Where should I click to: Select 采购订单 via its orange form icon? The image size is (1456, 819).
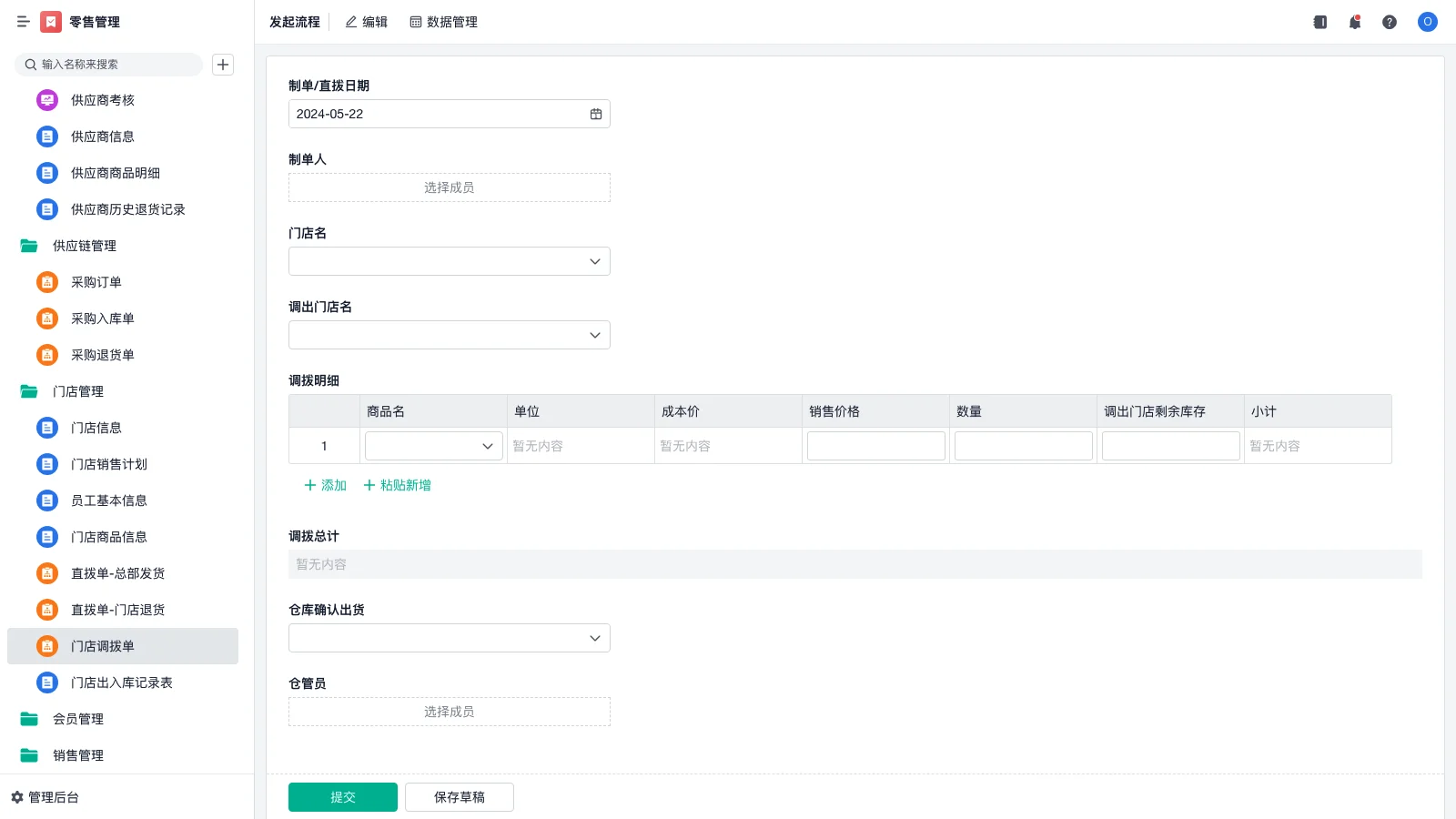click(46, 282)
